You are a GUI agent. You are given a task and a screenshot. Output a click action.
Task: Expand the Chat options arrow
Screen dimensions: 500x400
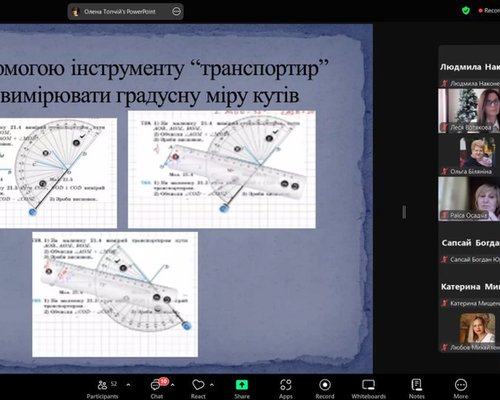coord(173,385)
